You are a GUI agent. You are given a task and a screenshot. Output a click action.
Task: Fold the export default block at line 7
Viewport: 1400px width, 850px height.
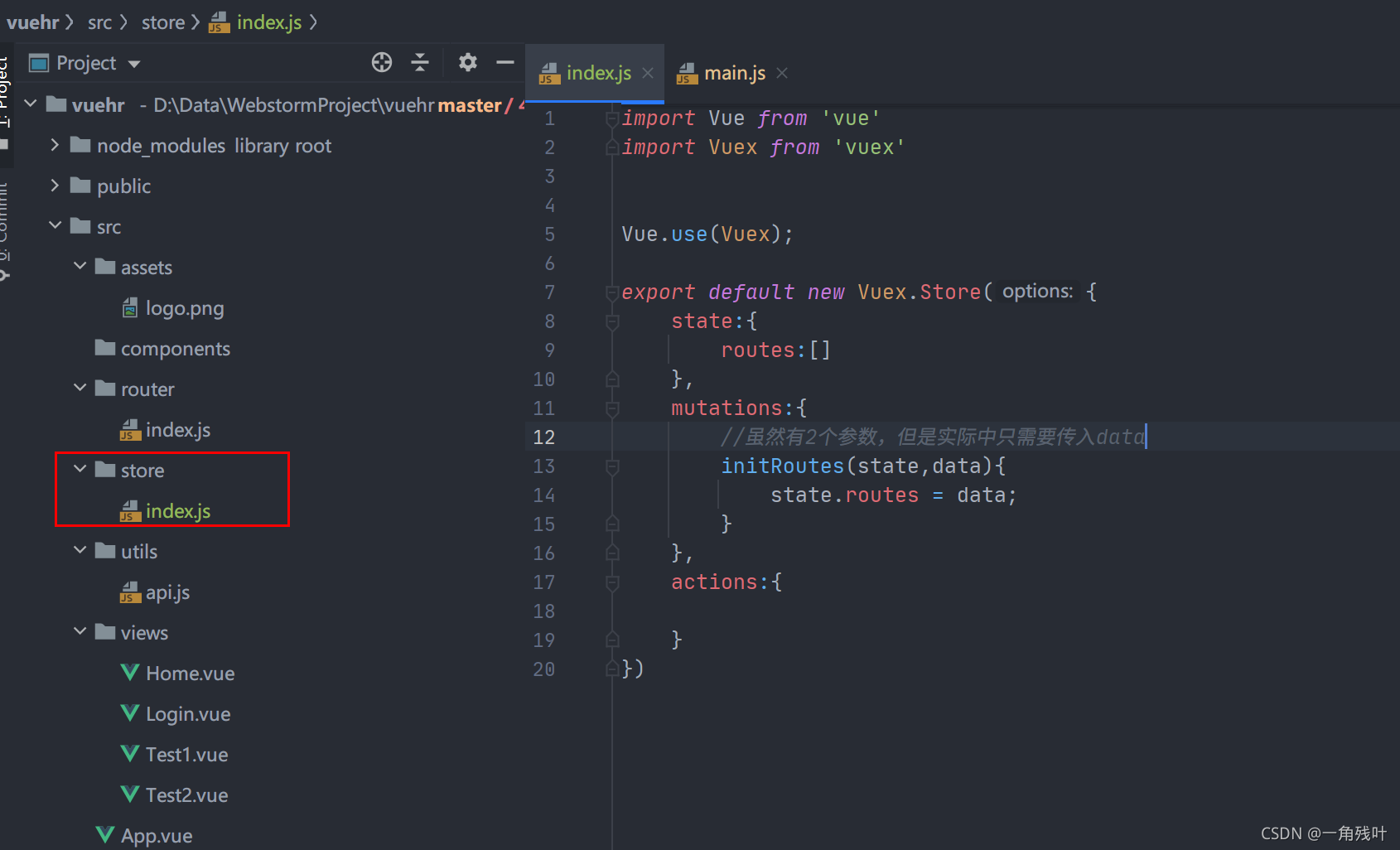pos(612,292)
